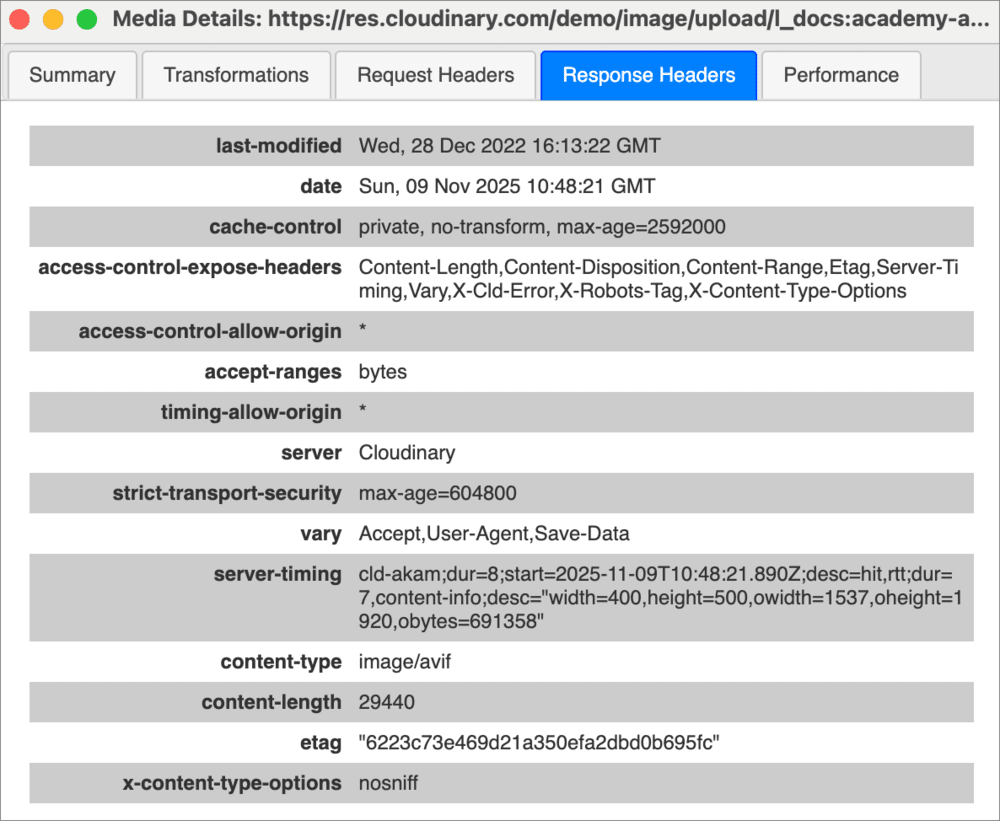This screenshot has height=821, width=1000.
Task: Select the server value Cloudinary
Action: tap(407, 452)
